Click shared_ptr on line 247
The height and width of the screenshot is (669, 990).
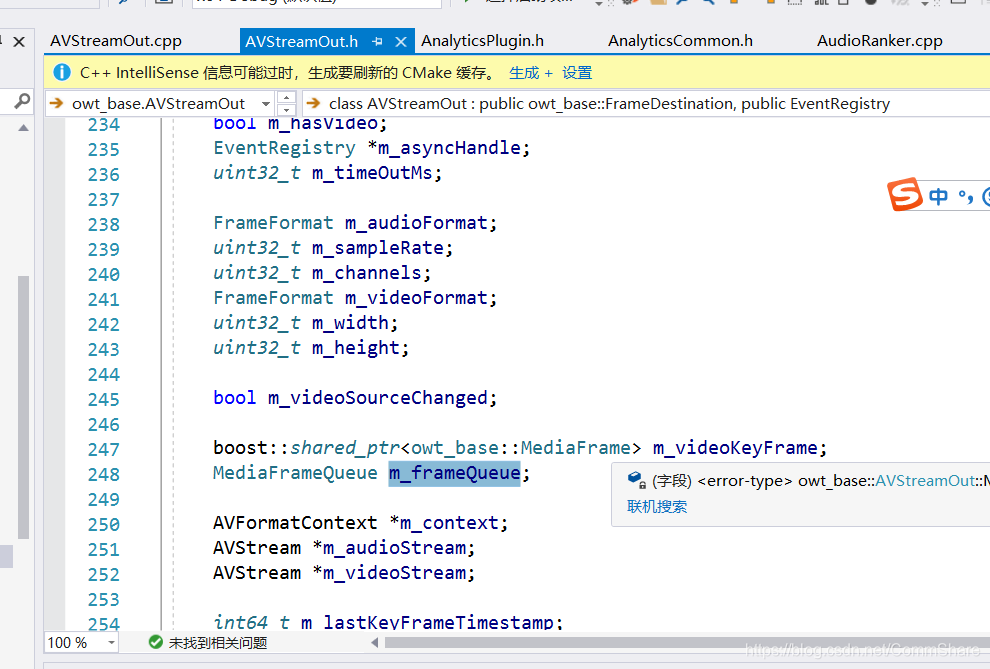(344, 448)
